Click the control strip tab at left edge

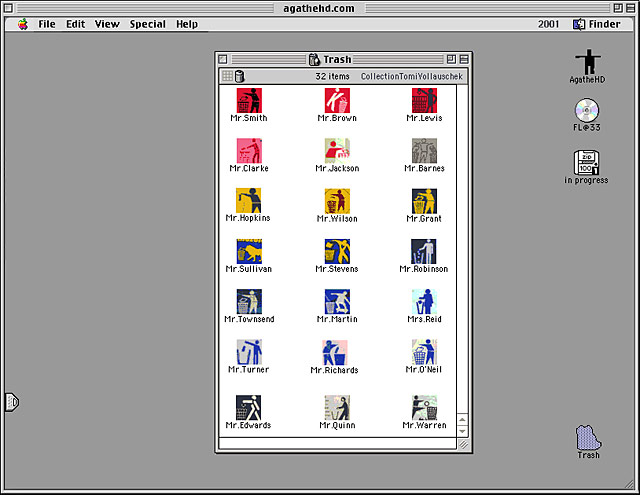(12, 402)
